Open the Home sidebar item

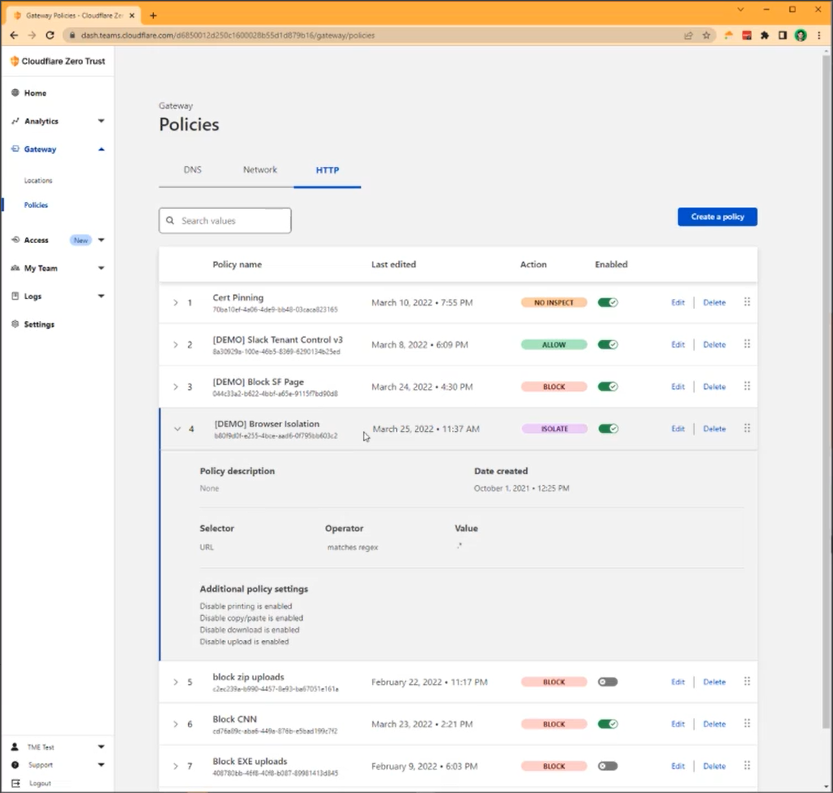coord(35,93)
